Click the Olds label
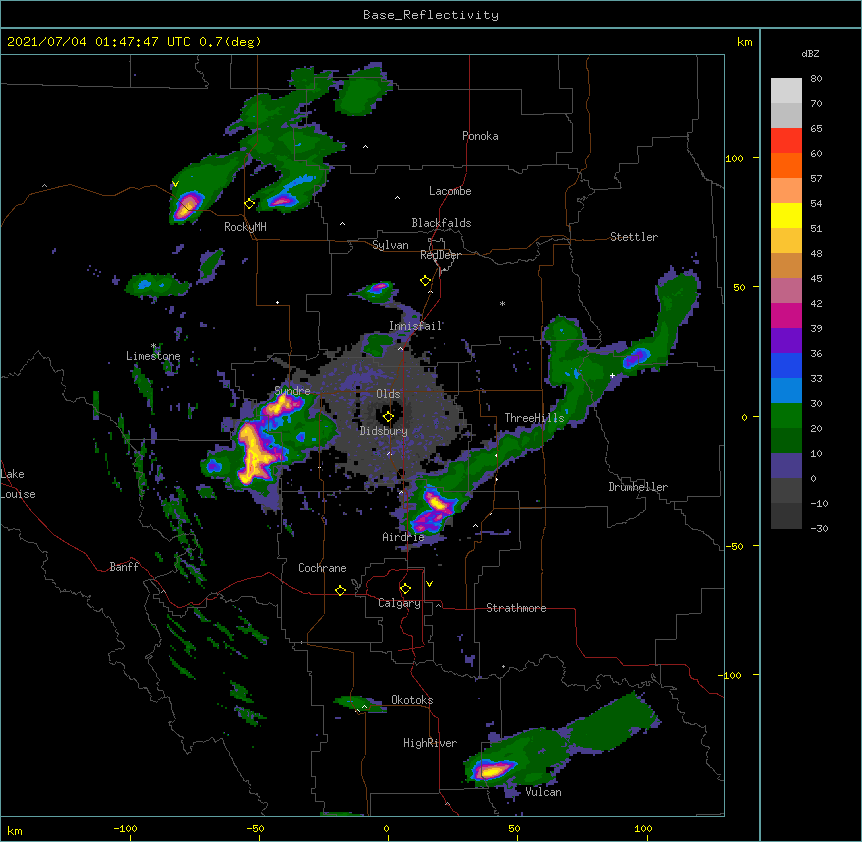Viewport: 862px width, 842px height. [x=388, y=394]
